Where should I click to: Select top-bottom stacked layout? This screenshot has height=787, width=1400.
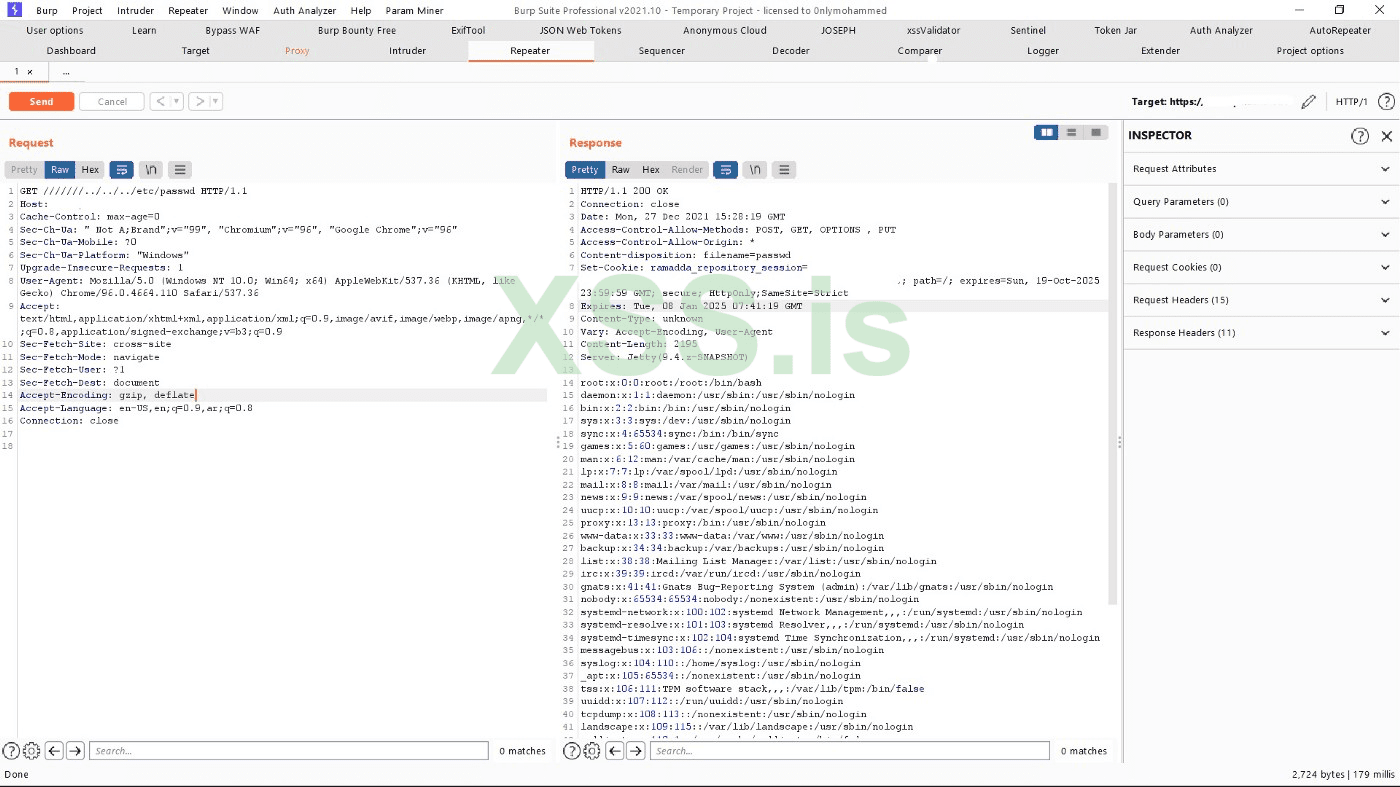(1071, 132)
